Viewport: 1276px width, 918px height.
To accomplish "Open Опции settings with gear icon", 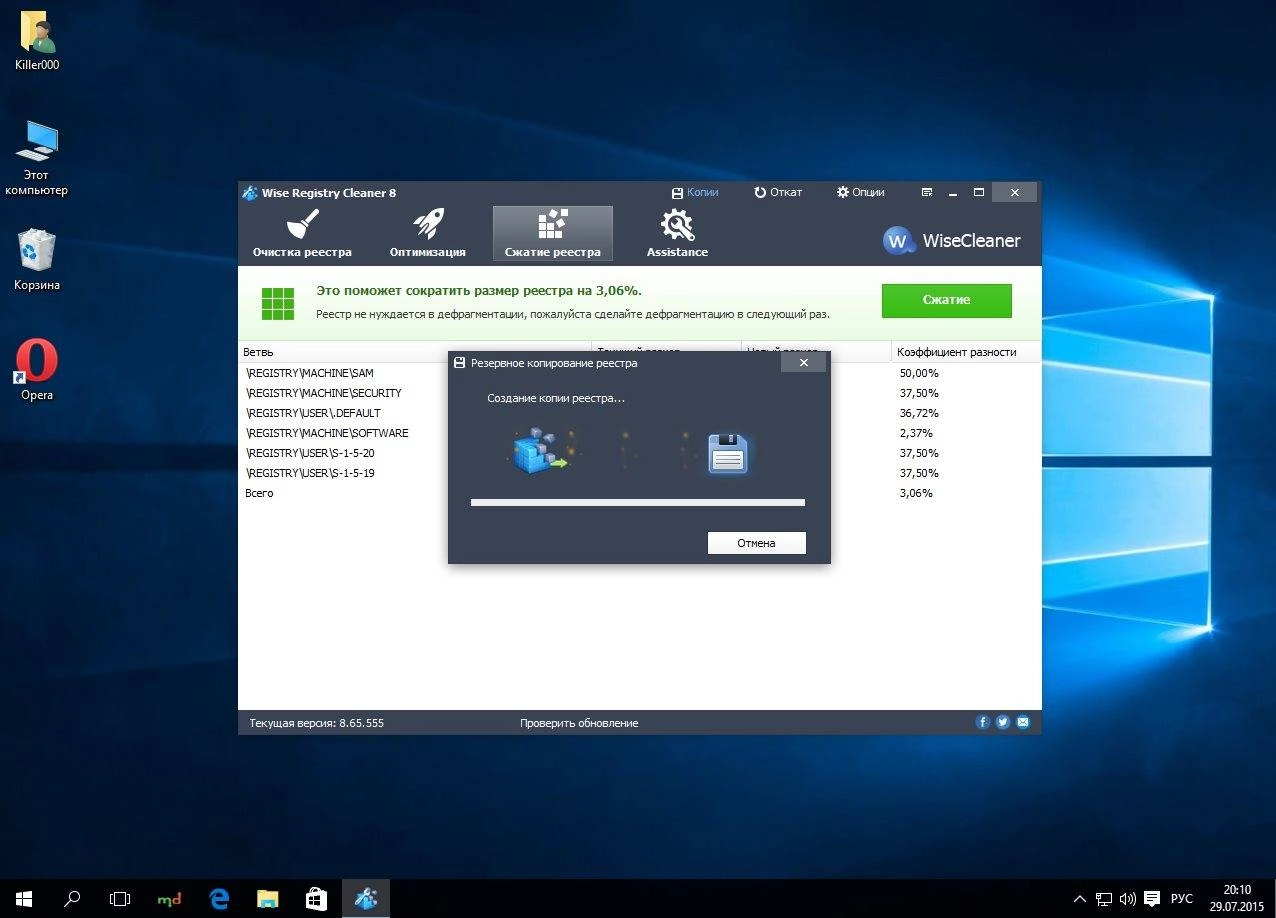I will [x=861, y=192].
